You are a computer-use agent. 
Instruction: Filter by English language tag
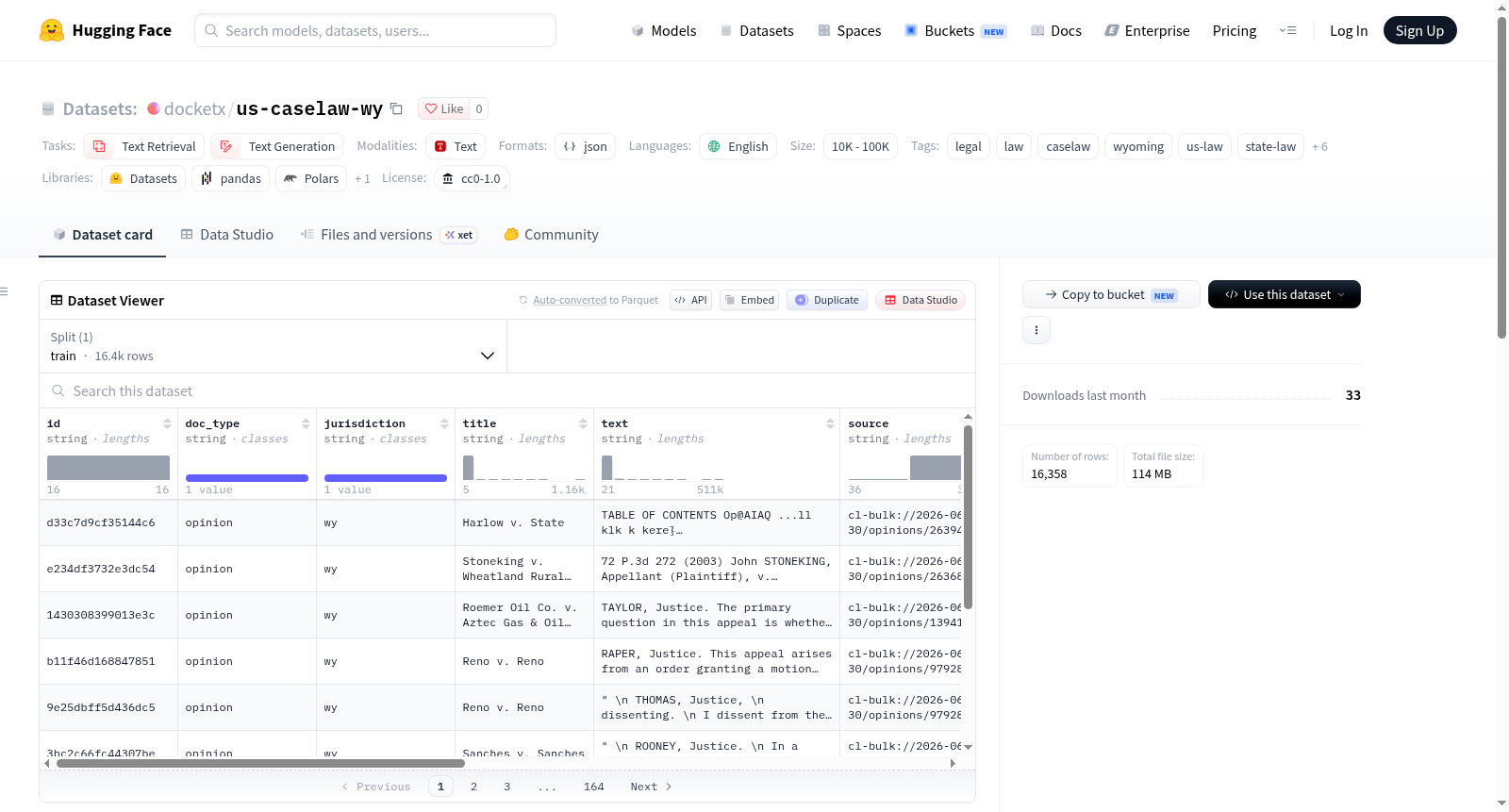(x=738, y=146)
